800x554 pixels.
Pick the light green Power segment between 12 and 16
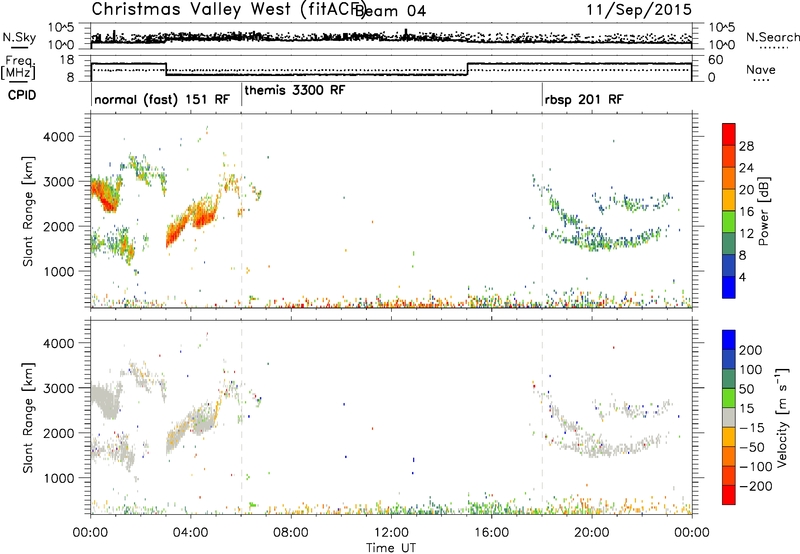click(729, 222)
